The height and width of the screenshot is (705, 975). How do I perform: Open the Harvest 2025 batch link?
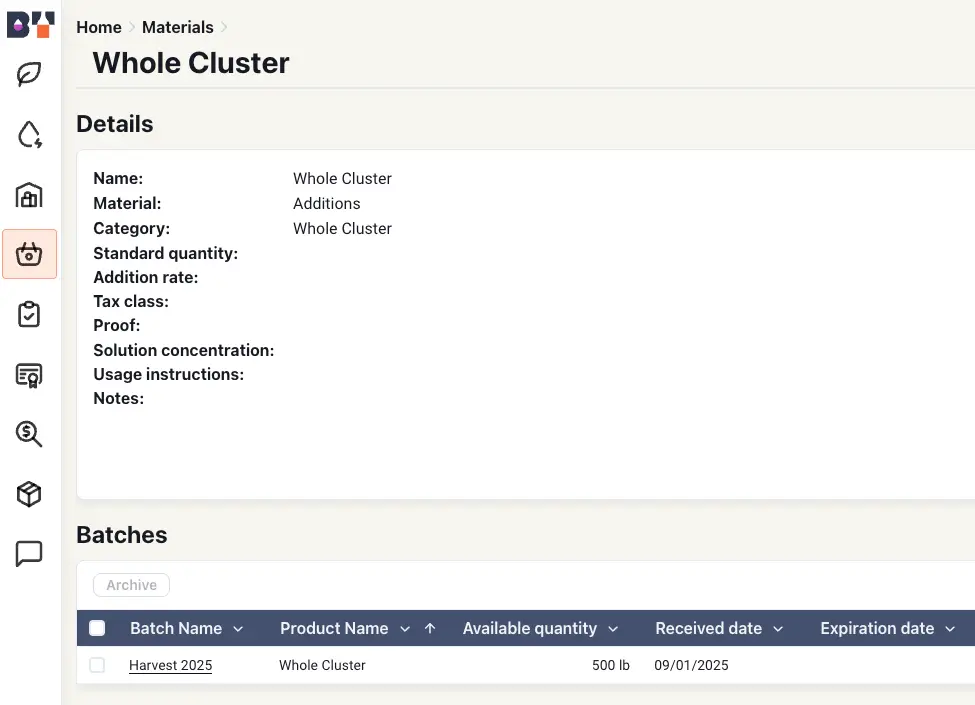tap(170, 665)
